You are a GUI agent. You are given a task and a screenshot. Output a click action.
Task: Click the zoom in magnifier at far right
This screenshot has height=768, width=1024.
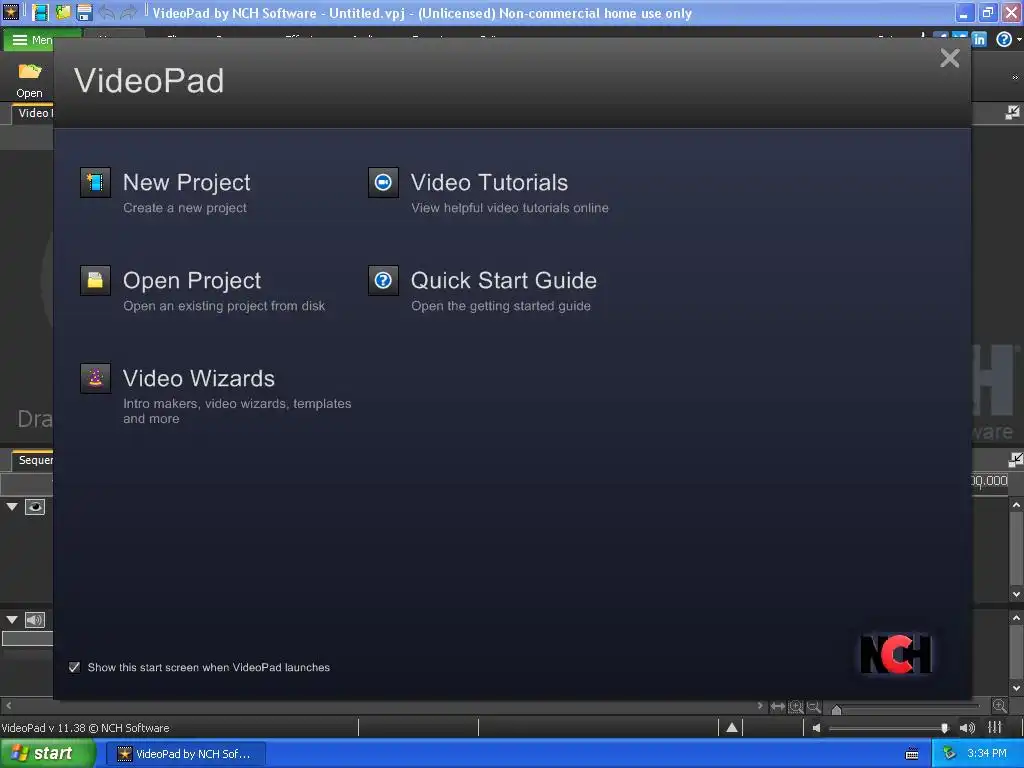pyautogui.click(x=999, y=705)
